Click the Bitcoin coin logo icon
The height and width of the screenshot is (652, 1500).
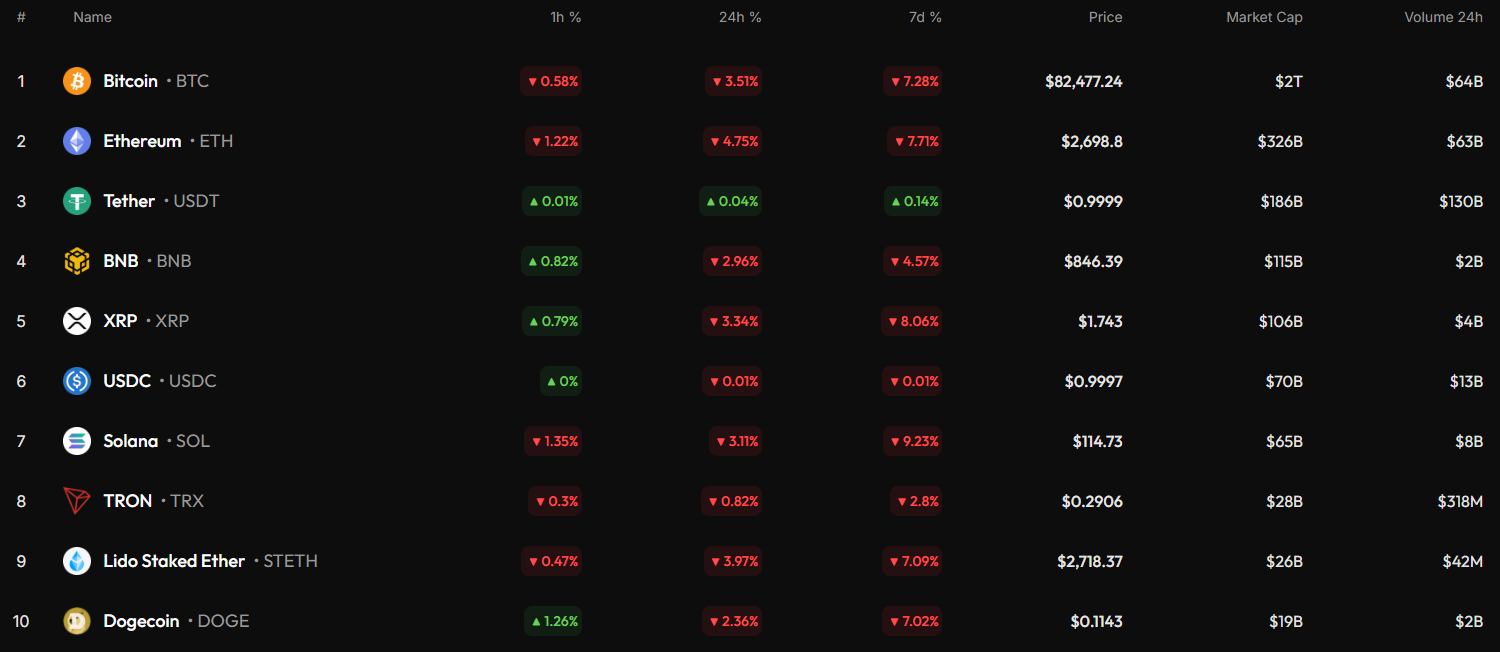point(77,81)
